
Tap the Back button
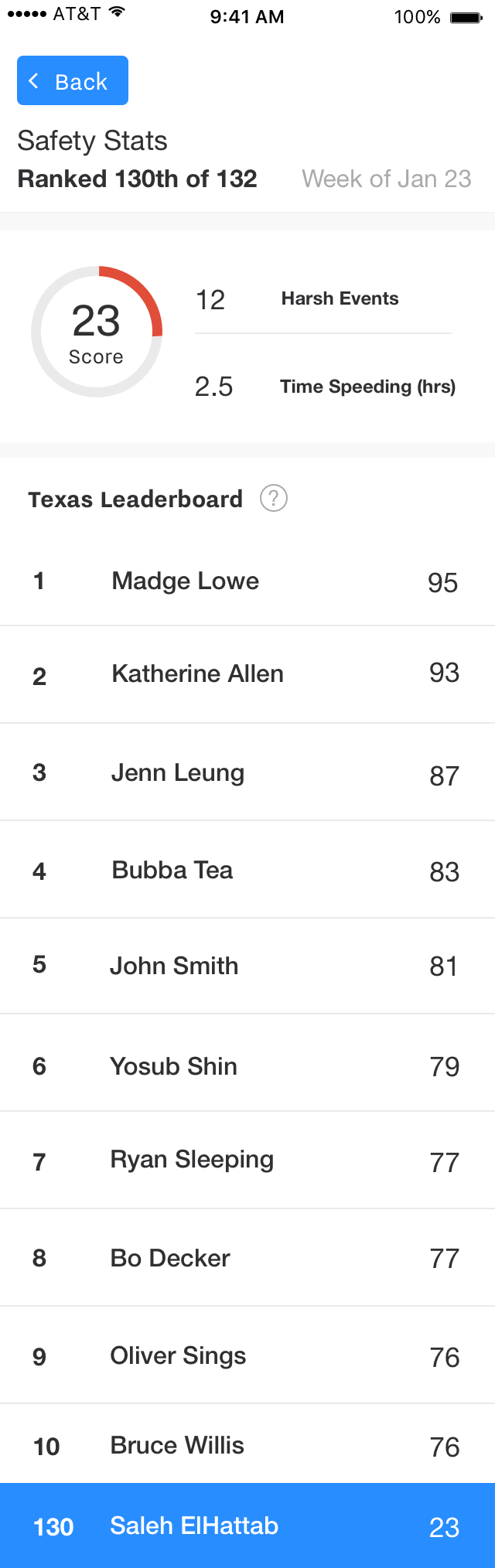pos(73,80)
